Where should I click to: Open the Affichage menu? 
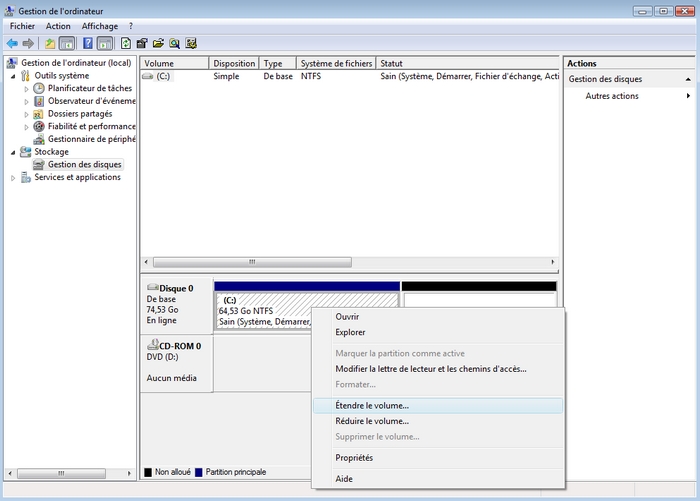point(99,26)
